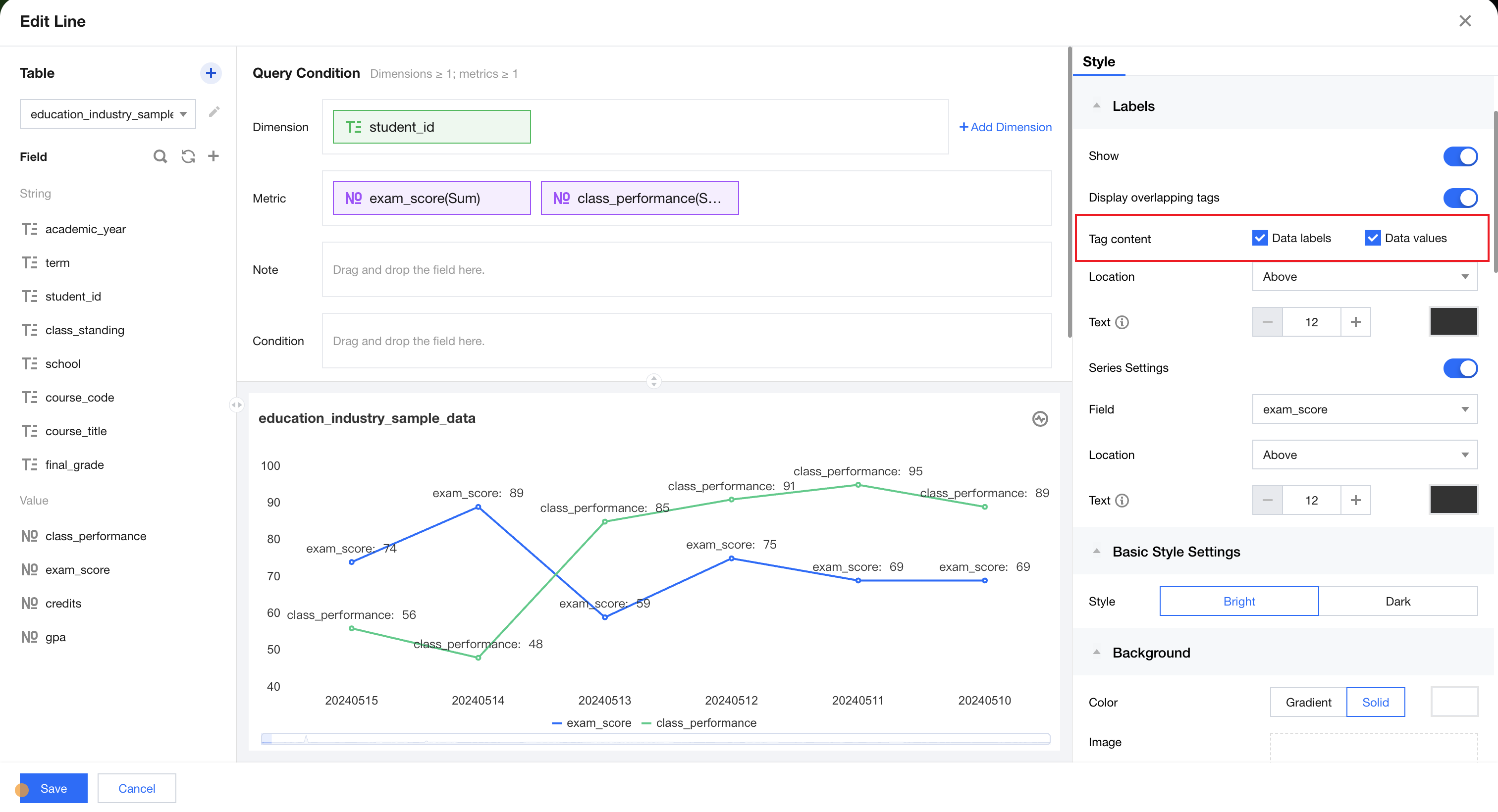
Task: Open the Field exam_score dropdown
Action: click(x=1364, y=409)
